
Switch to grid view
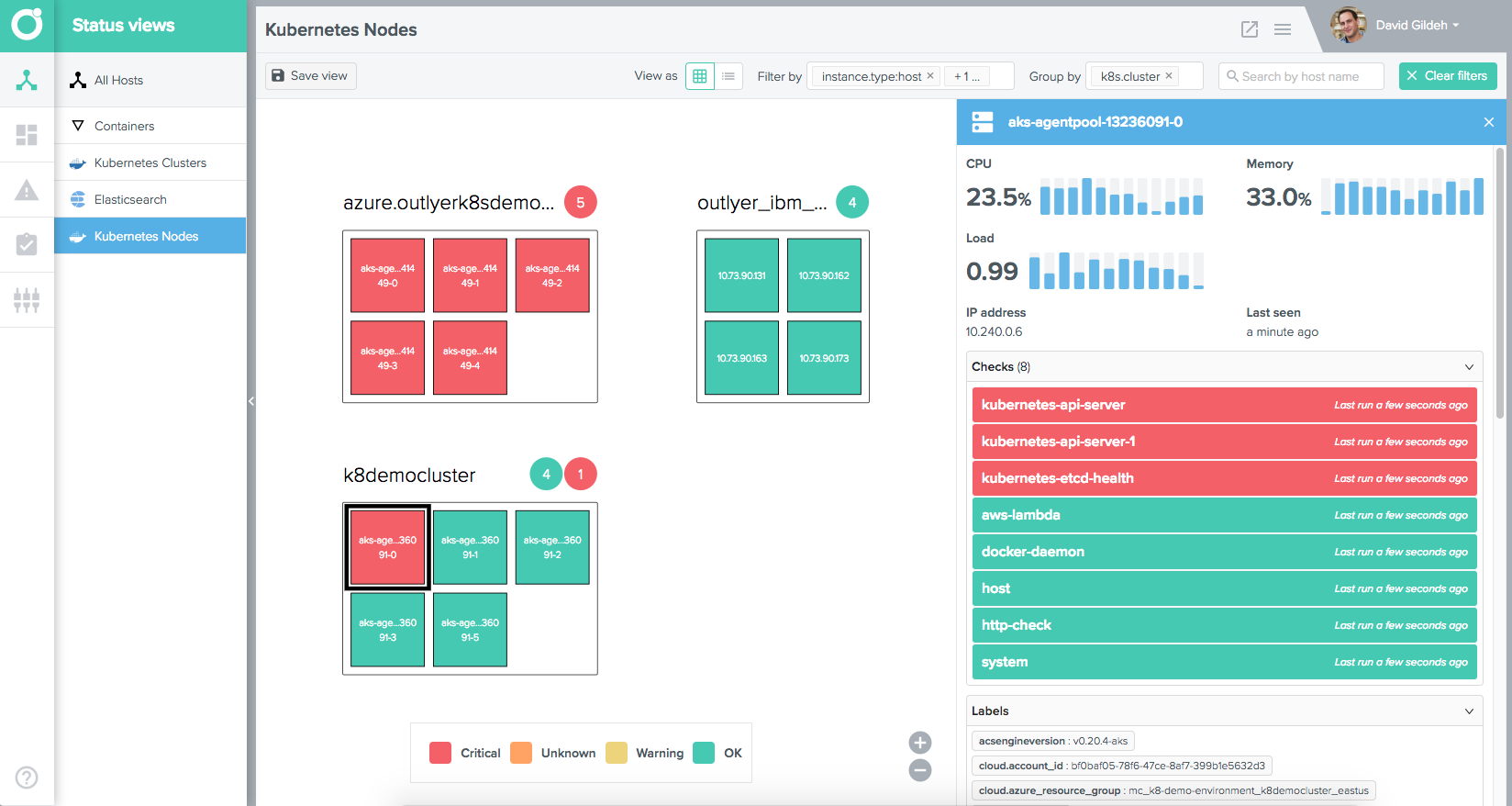pos(700,76)
